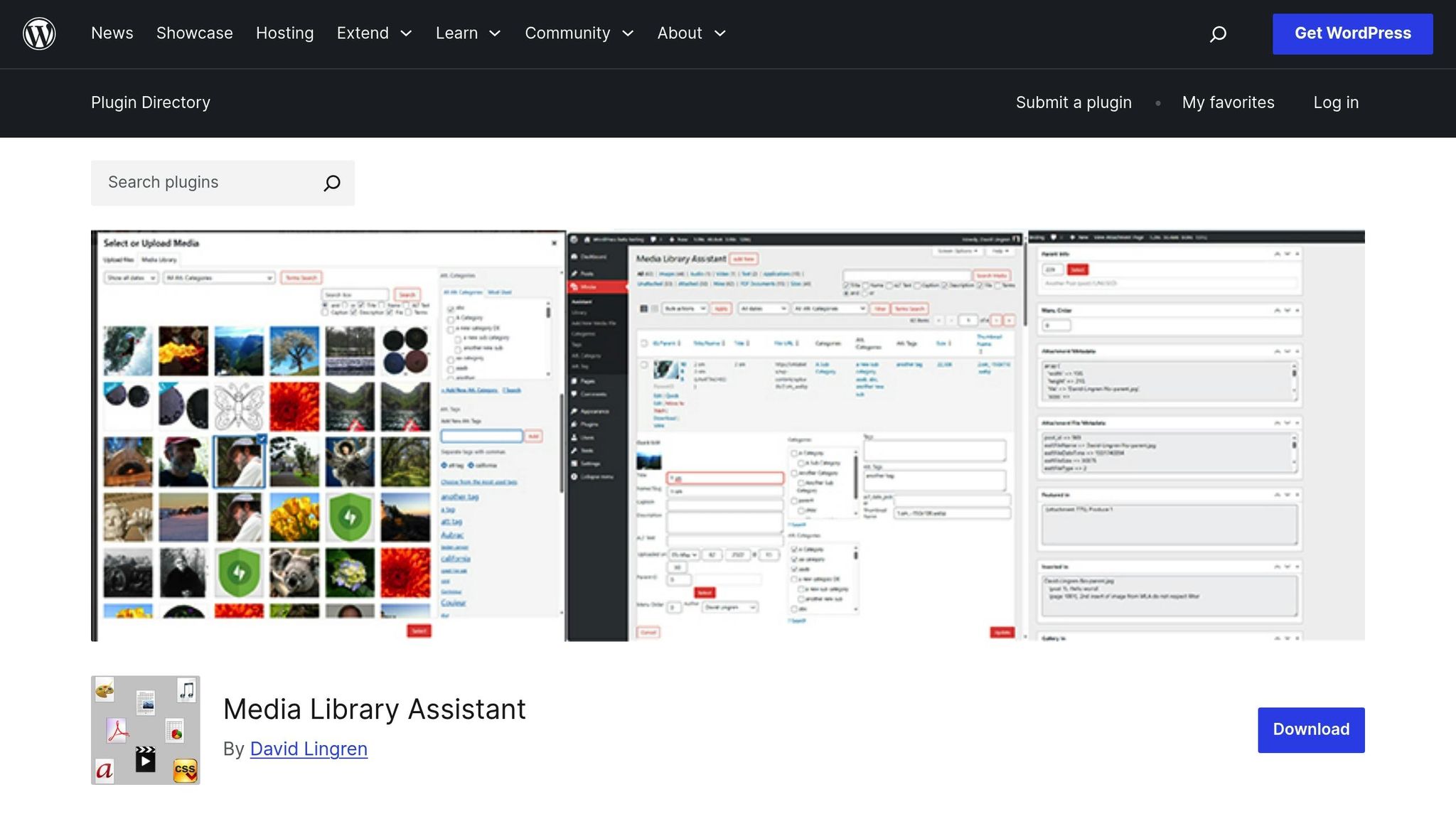Screen dimensions: 1456x819
Task: Open the Select or Upload Media screenshot
Action: (328, 435)
